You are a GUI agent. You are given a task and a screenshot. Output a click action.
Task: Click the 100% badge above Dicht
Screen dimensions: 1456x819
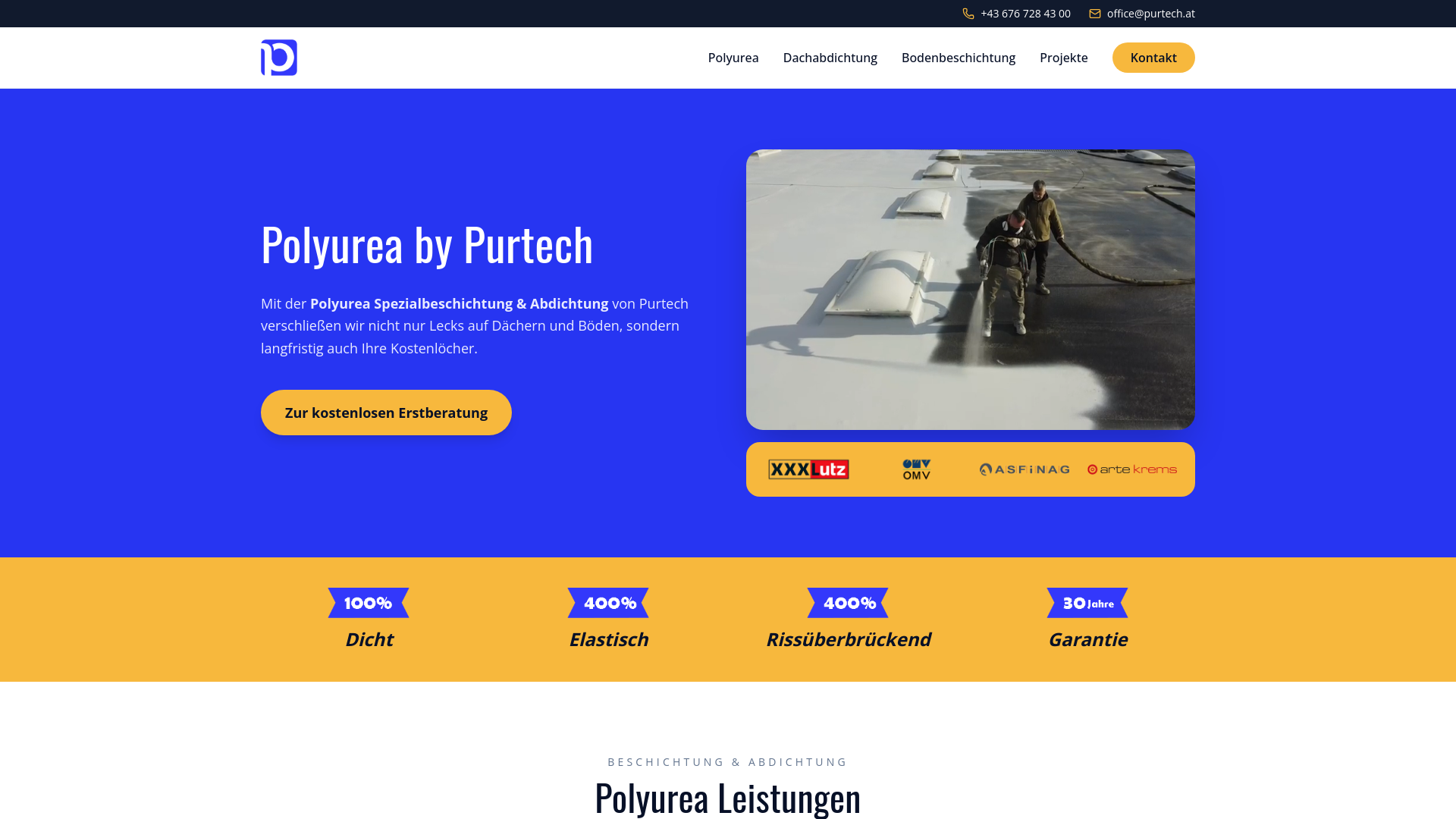[x=369, y=603]
